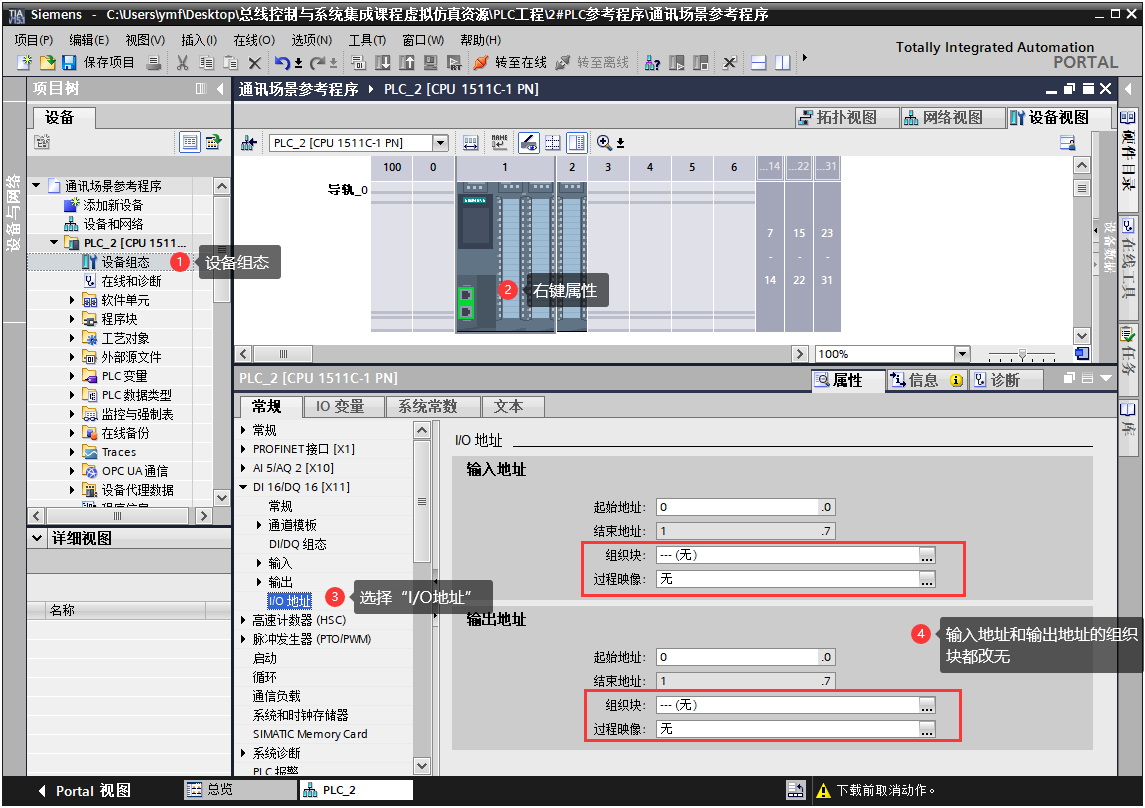The image size is (1145, 808).
Task: Click the redo arrow icon
Action: pyautogui.click(x=318, y=63)
